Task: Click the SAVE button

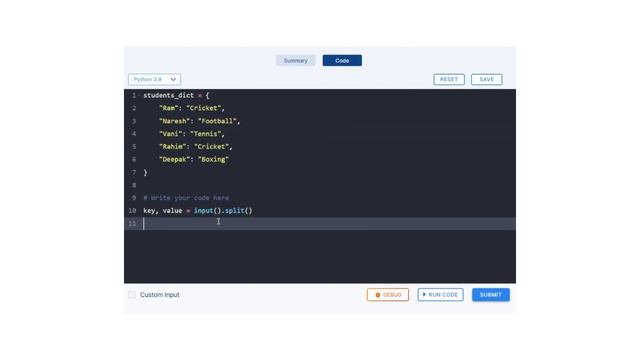Action: 486,79
